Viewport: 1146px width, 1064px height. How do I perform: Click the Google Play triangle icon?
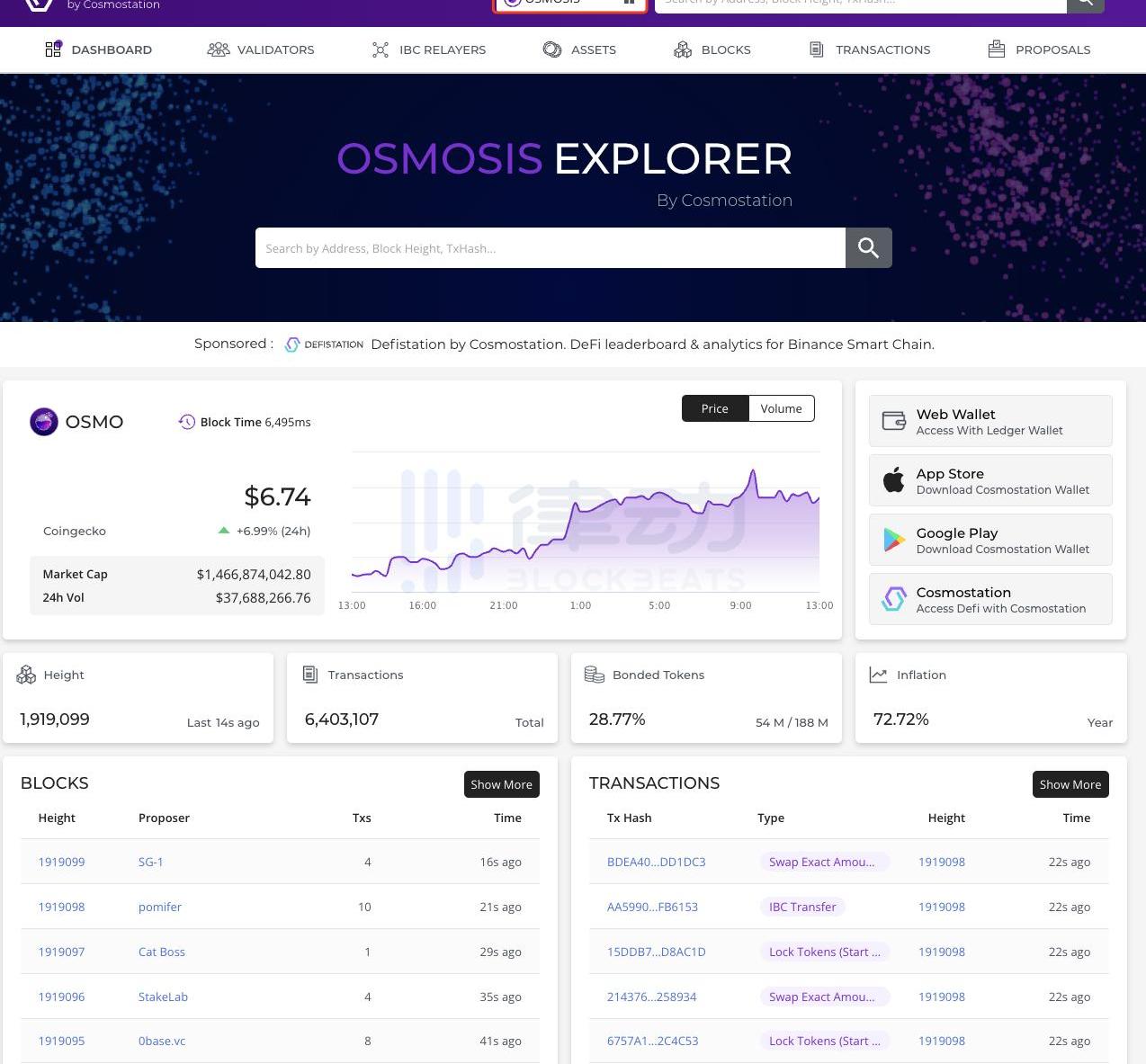click(893, 540)
